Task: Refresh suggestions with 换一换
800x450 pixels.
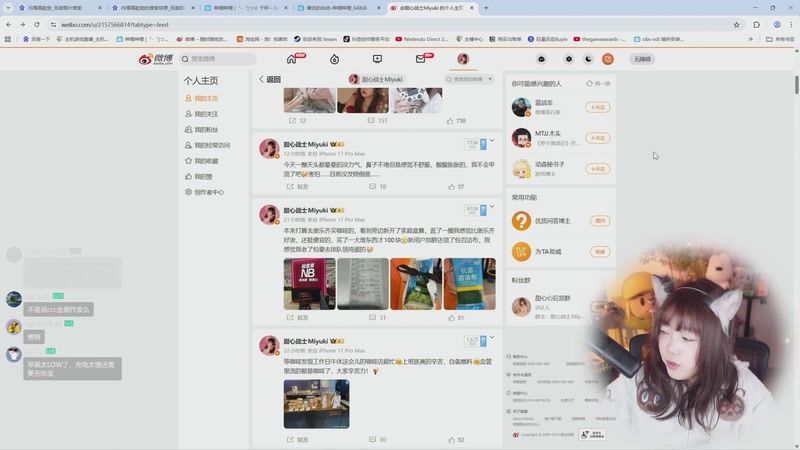Action: (x=598, y=84)
